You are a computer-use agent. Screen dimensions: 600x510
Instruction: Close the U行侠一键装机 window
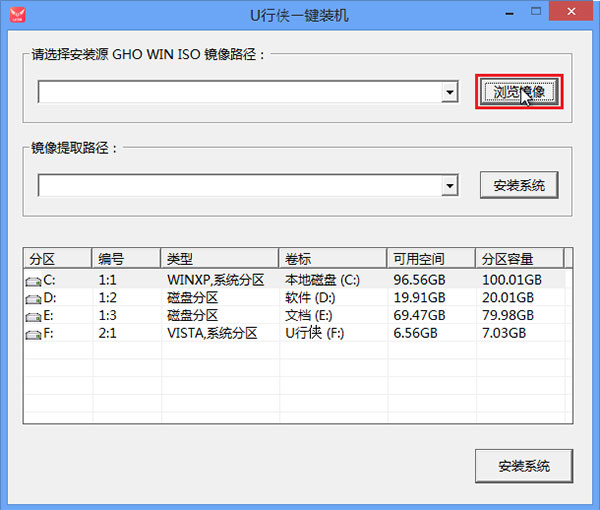click(x=571, y=11)
